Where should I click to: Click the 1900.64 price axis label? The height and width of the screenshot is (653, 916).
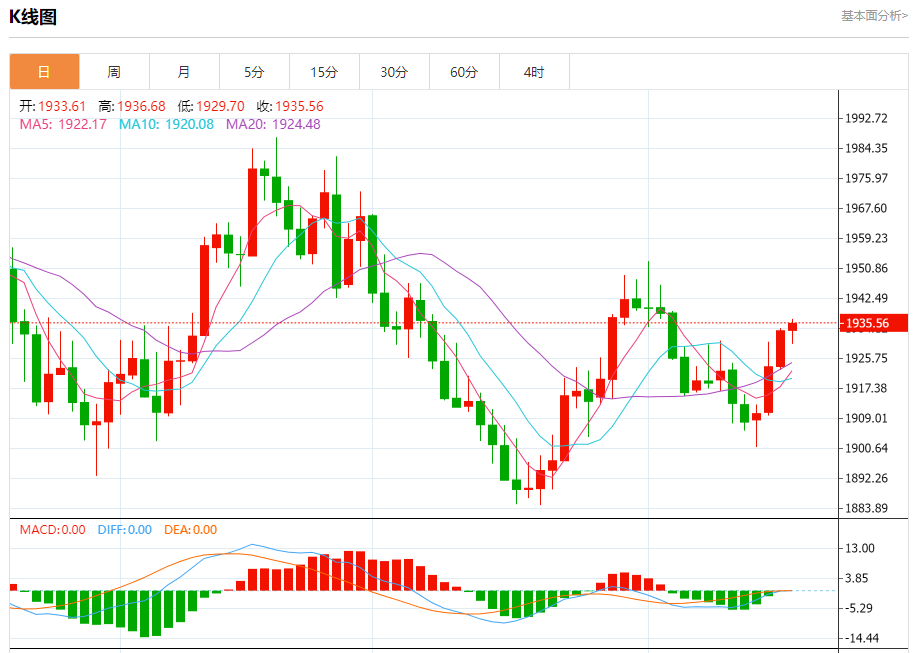[x=866, y=449]
